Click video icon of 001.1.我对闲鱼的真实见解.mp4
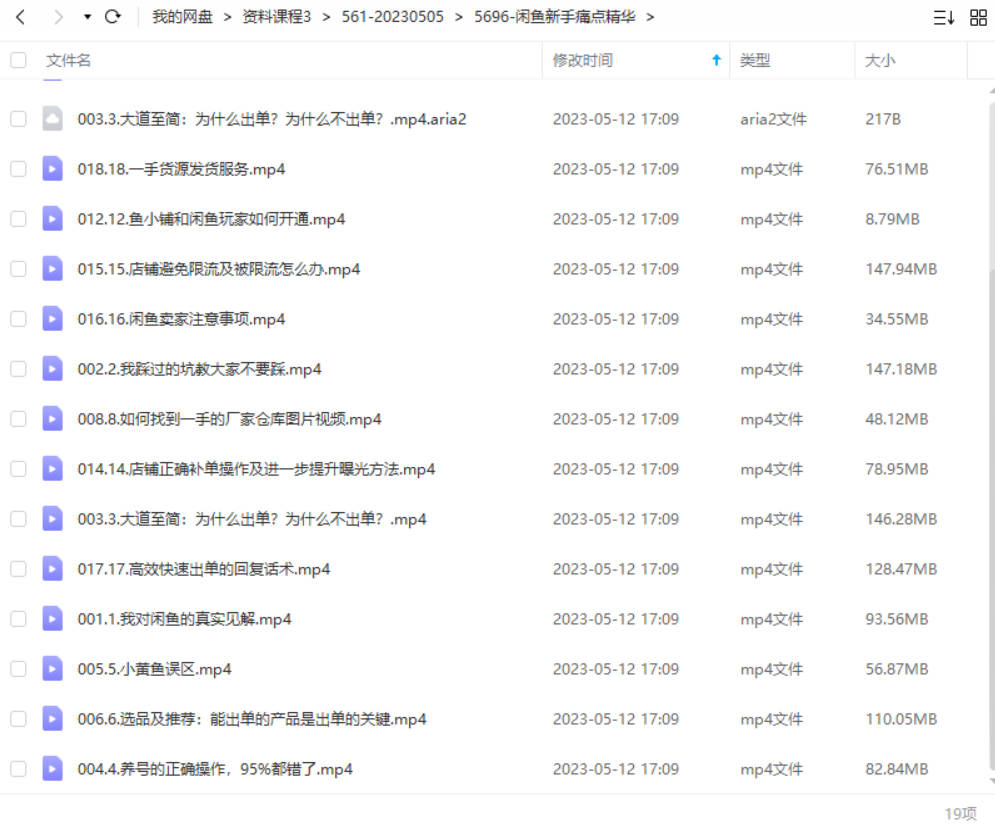995x832 pixels. click(53, 618)
